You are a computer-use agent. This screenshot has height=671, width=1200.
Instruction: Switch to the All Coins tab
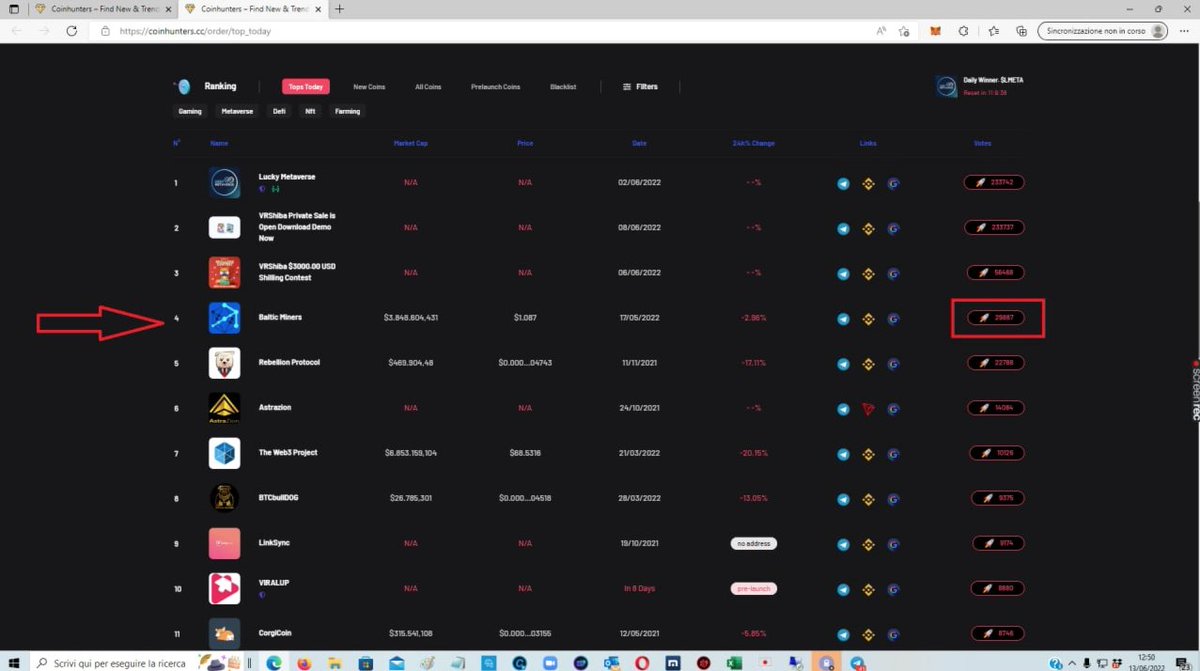click(428, 87)
